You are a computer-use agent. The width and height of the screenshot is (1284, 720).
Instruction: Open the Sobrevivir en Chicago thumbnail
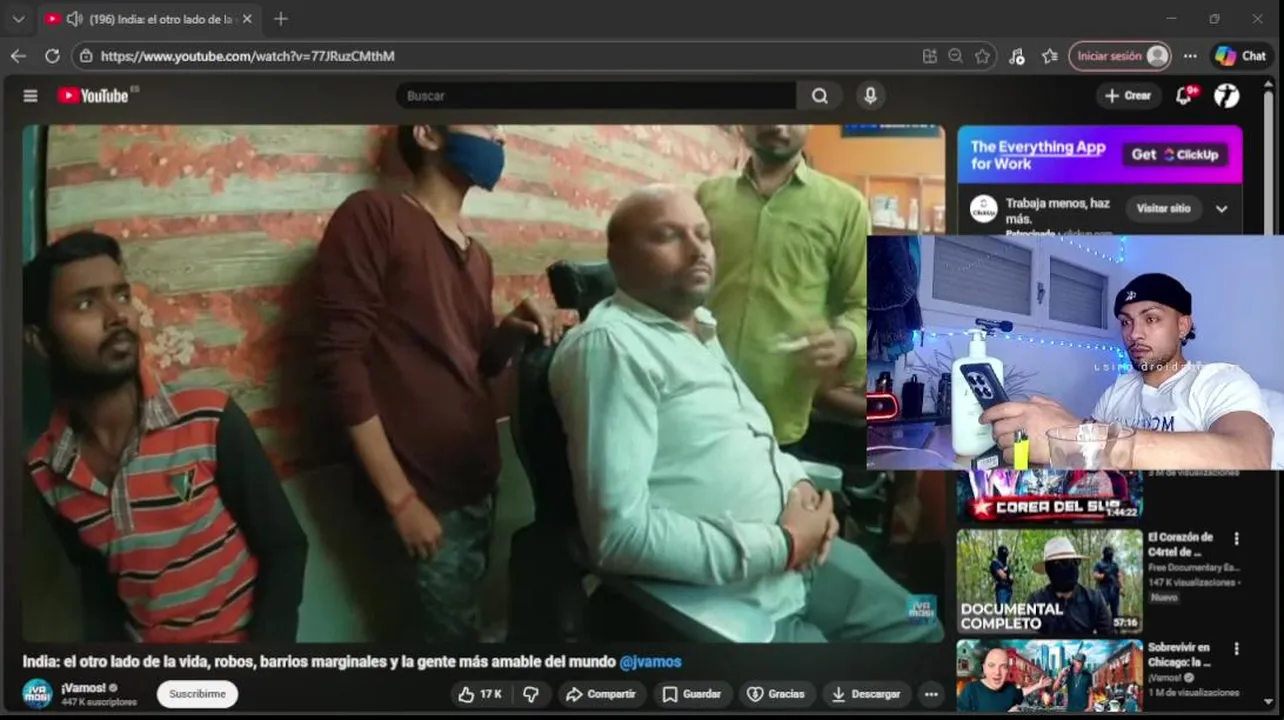coord(1049,675)
